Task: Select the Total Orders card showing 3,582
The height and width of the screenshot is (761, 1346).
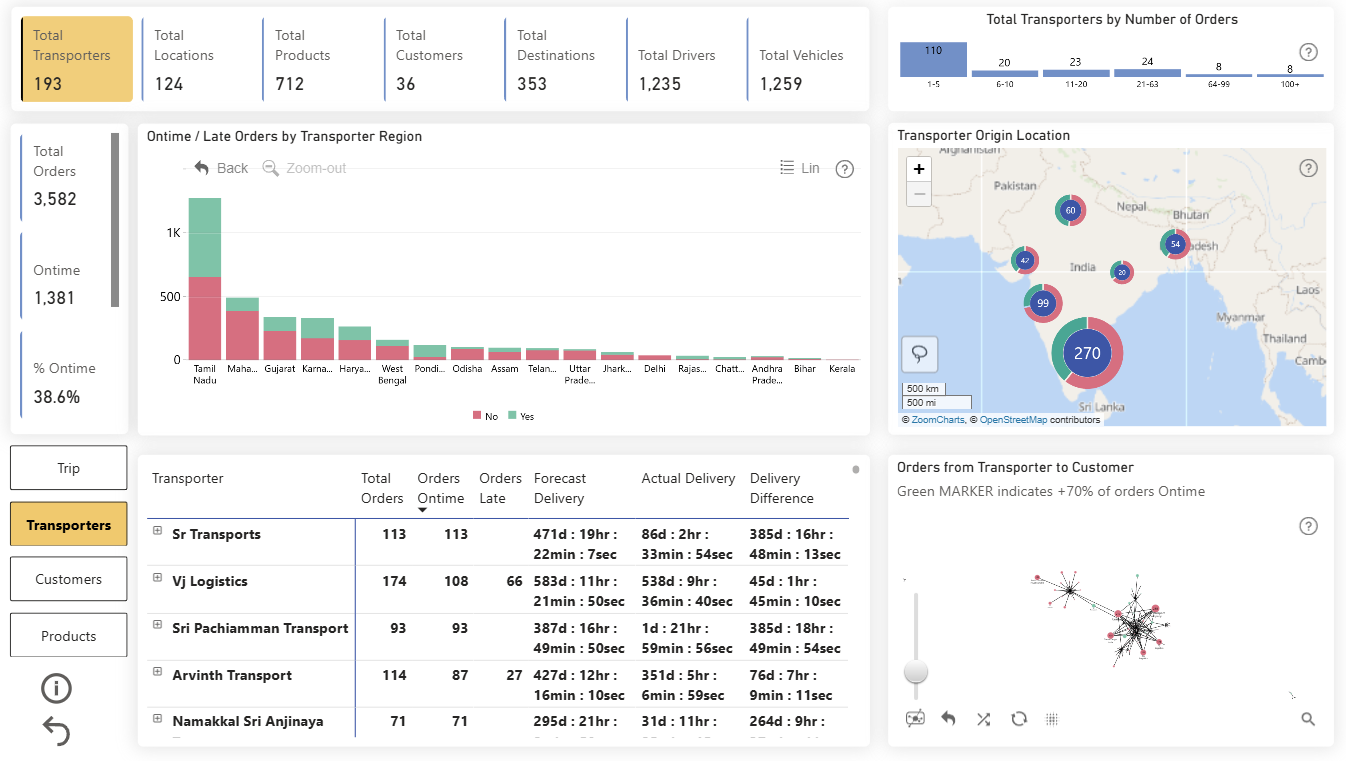Action: tap(65, 176)
